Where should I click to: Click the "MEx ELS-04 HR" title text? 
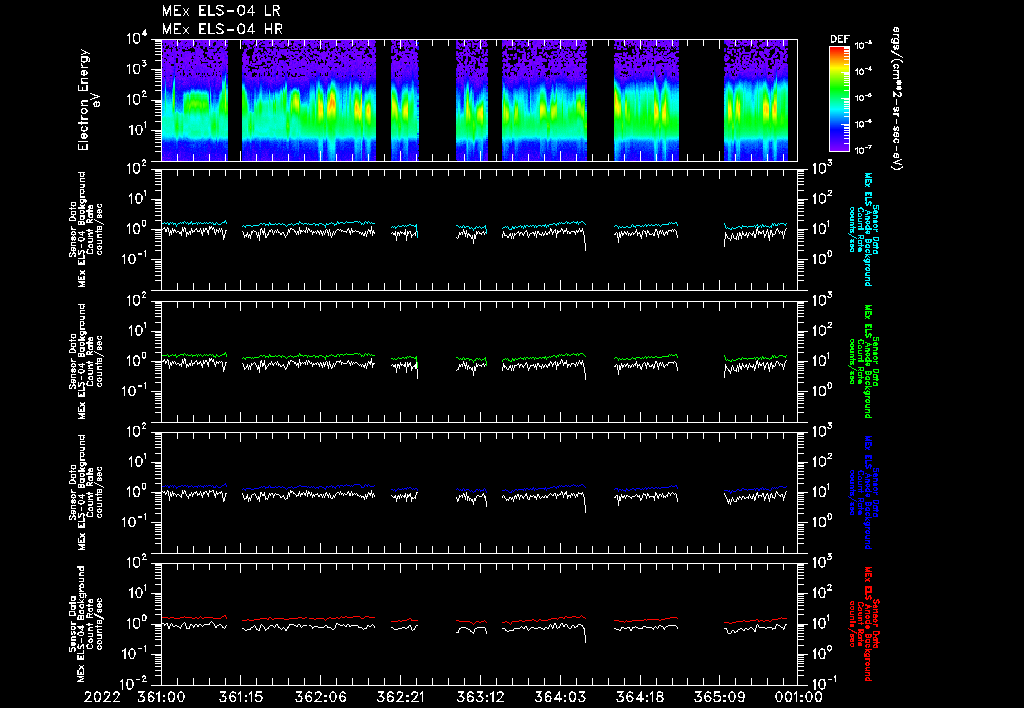(222, 29)
